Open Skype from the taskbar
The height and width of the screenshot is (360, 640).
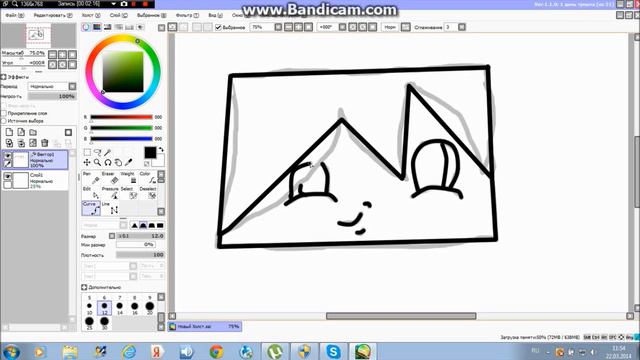tap(333, 351)
